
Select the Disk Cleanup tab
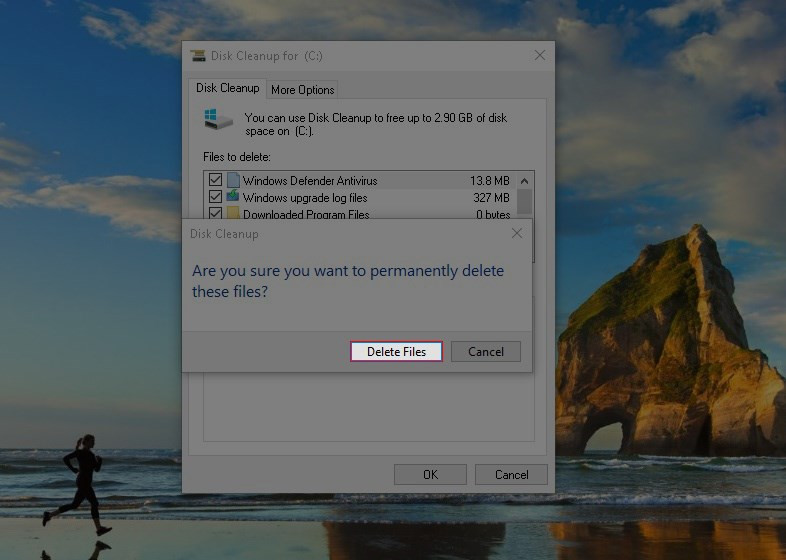228,88
